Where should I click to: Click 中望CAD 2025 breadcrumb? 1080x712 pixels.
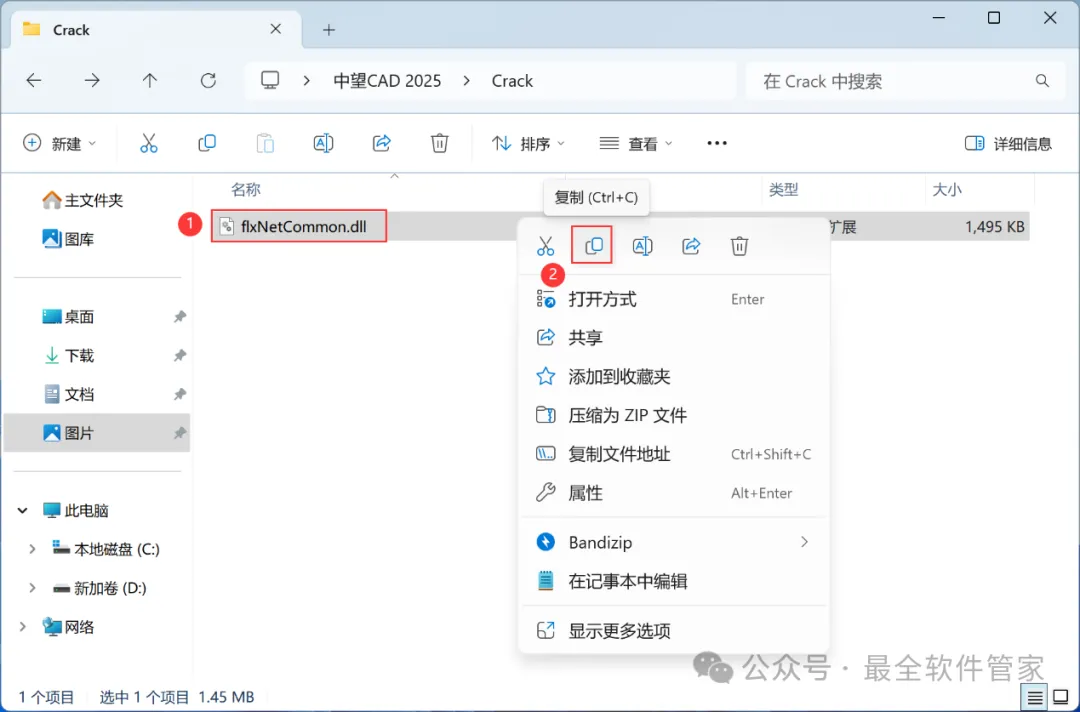[x=387, y=81]
